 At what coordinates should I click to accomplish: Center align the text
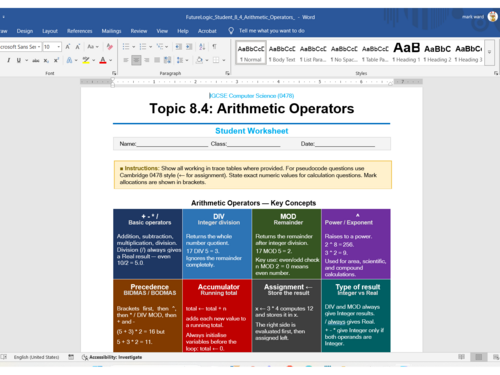tap(136, 60)
